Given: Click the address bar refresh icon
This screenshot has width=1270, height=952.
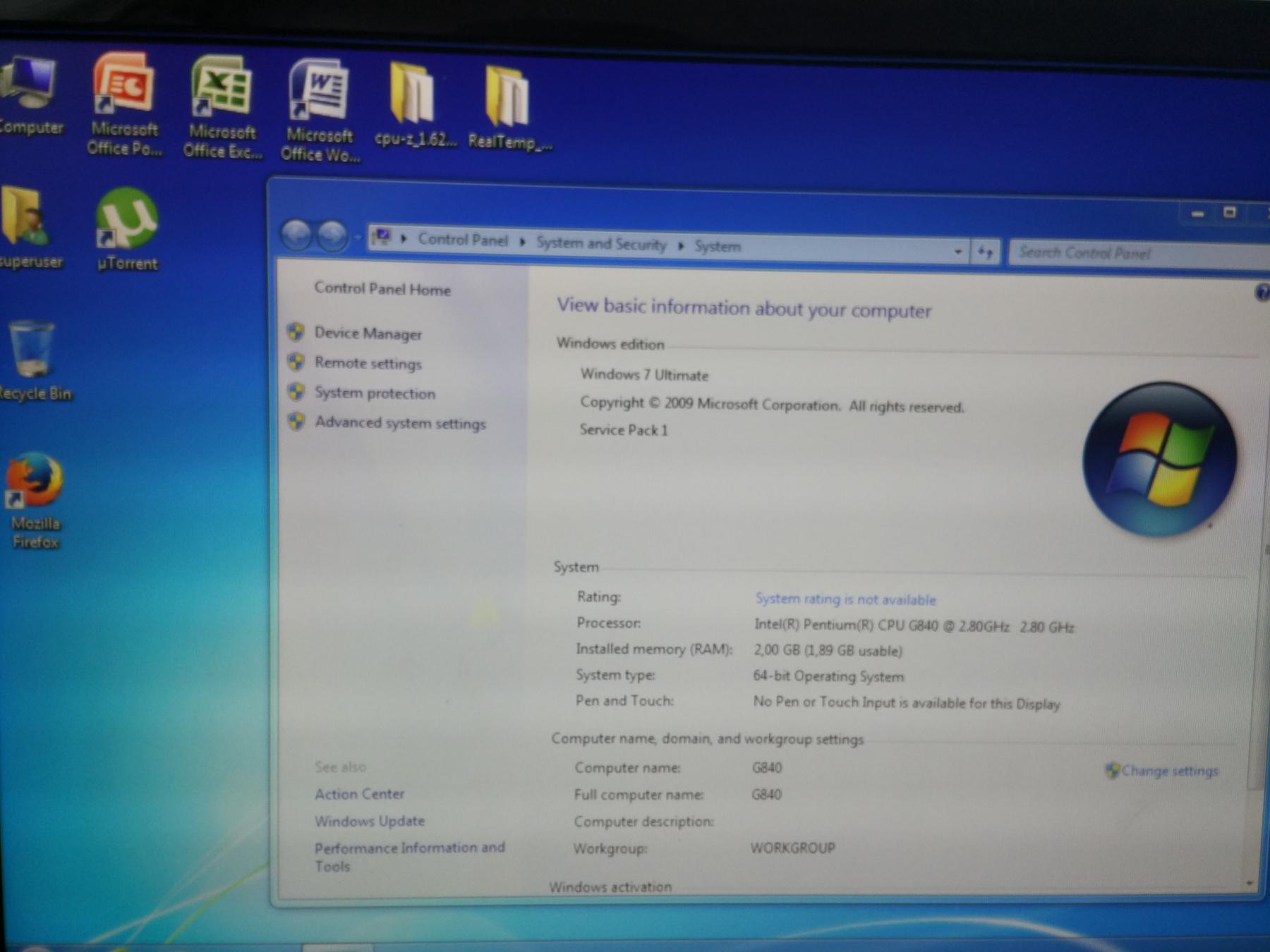Looking at the screenshot, I should pos(986,251).
